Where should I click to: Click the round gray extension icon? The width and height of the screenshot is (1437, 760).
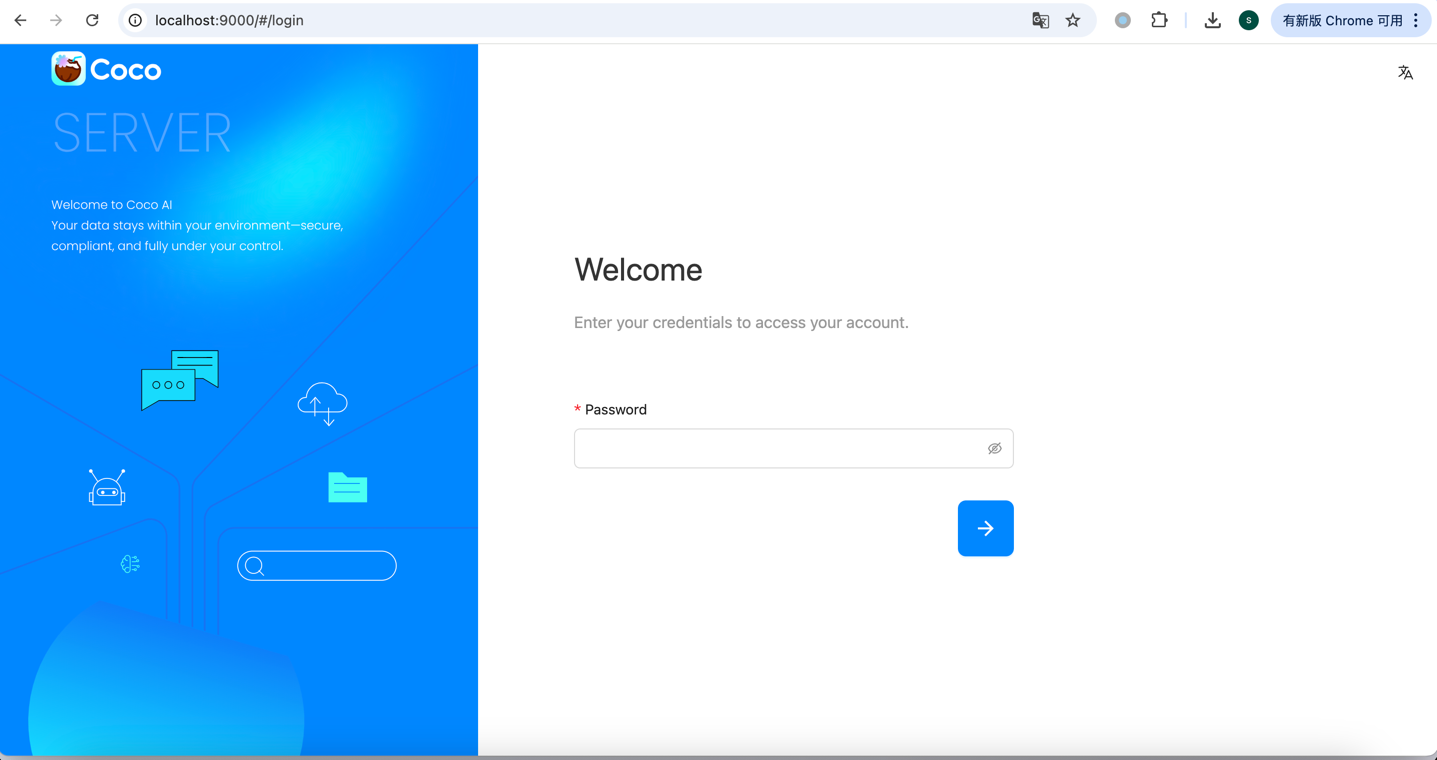[x=1123, y=20]
